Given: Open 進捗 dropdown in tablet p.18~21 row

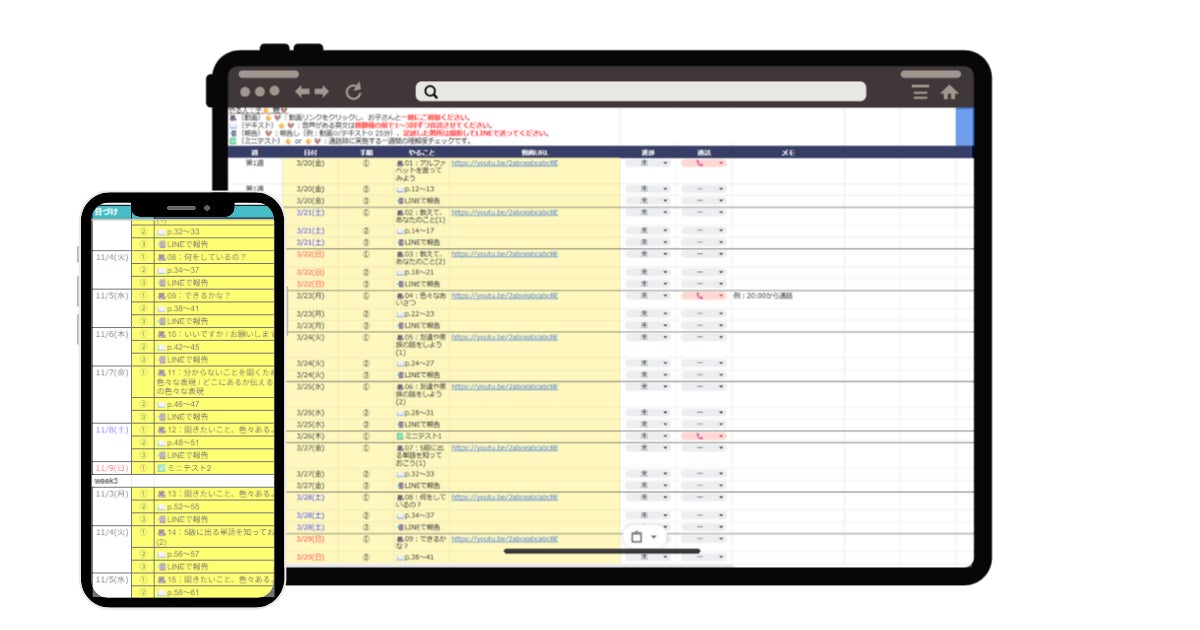Looking at the screenshot, I should tap(648, 272).
